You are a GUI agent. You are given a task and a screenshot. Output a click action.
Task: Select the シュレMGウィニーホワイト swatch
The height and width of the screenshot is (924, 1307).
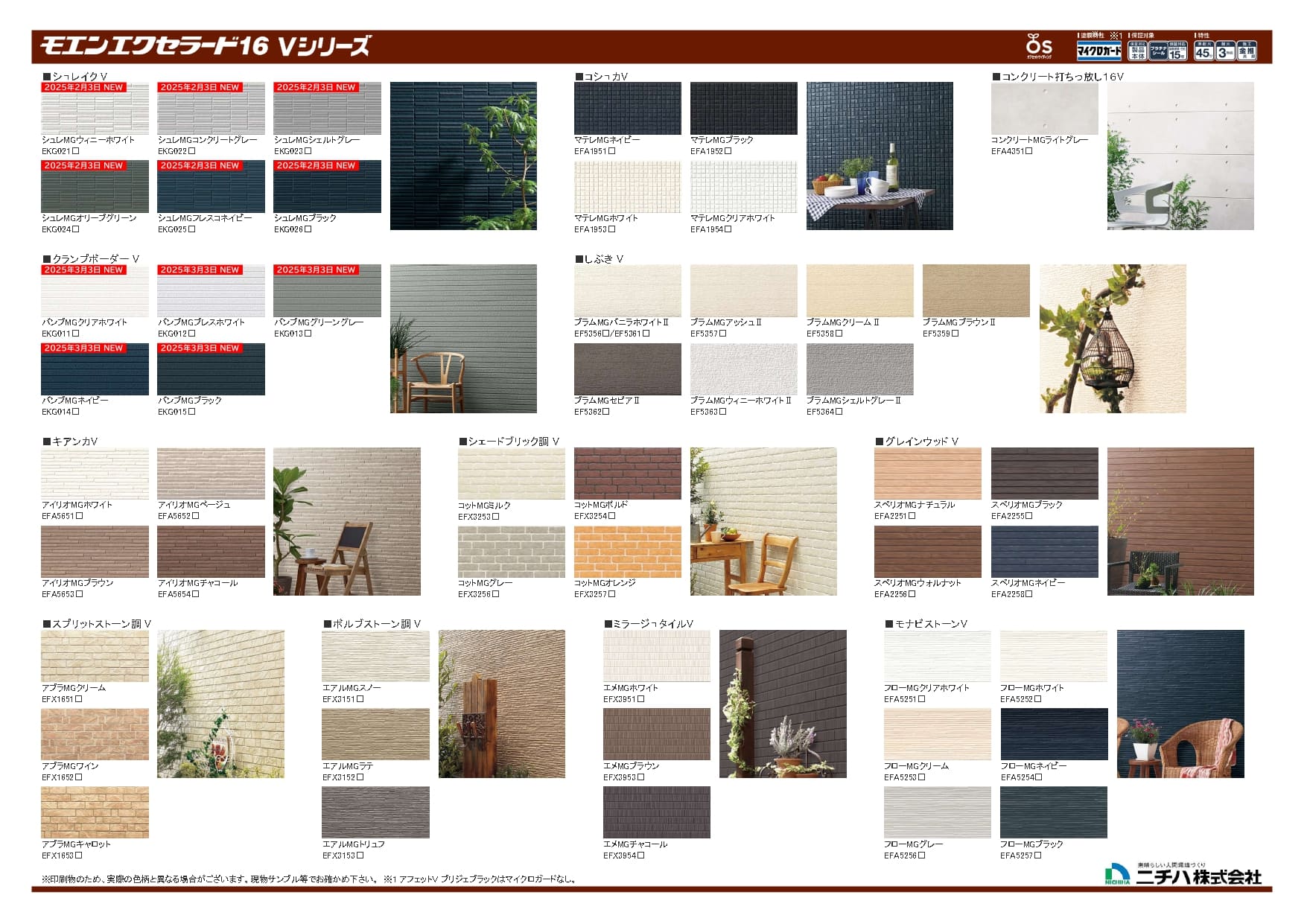(x=95, y=108)
